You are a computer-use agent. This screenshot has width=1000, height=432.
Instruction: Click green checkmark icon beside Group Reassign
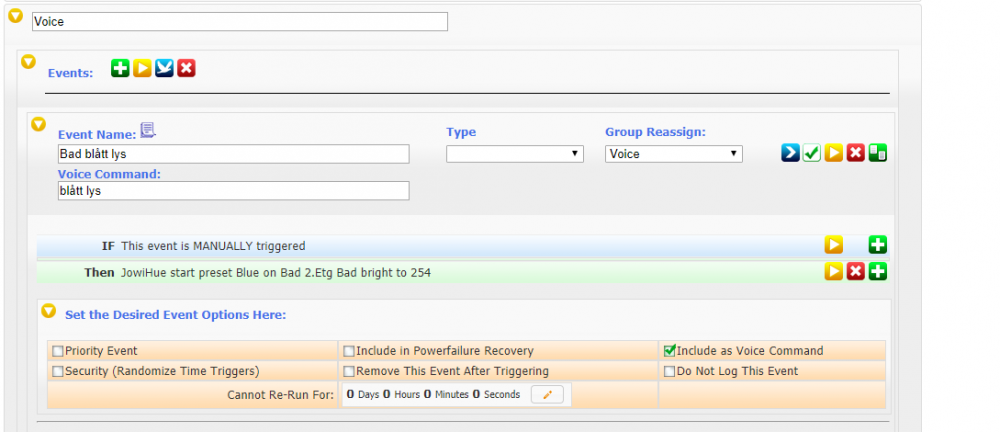coord(812,153)
